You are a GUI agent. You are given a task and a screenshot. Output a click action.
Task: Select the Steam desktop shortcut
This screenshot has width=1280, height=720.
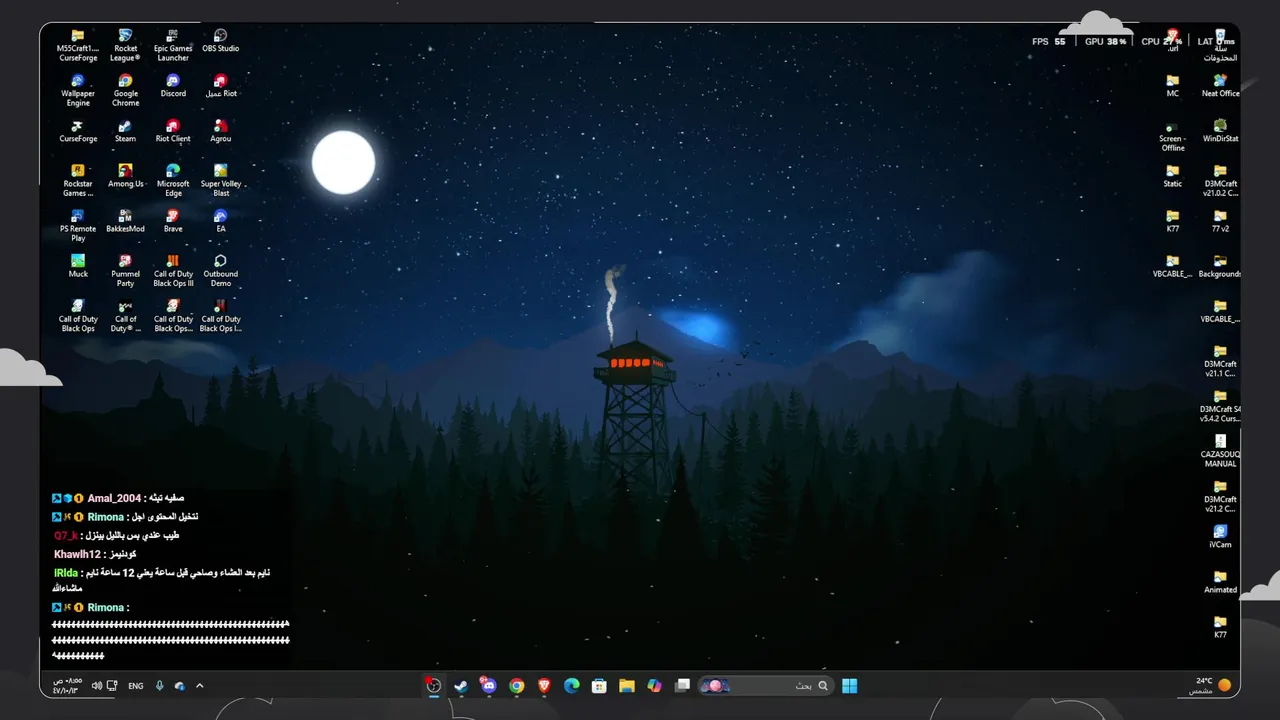125,131
